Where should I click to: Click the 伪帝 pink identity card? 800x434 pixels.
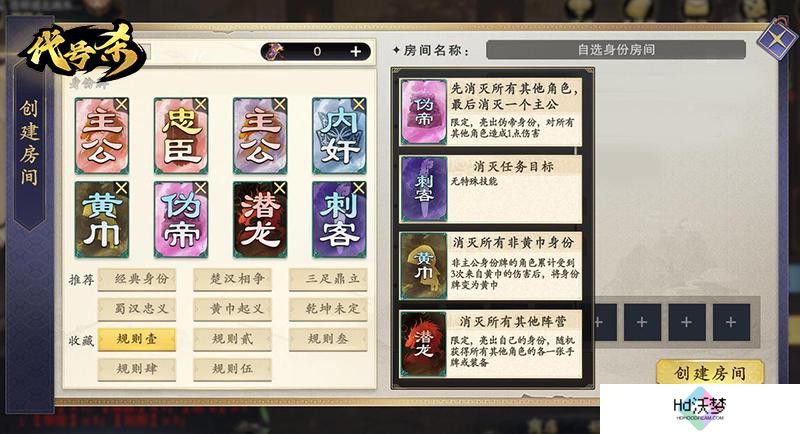click(181, 220)
